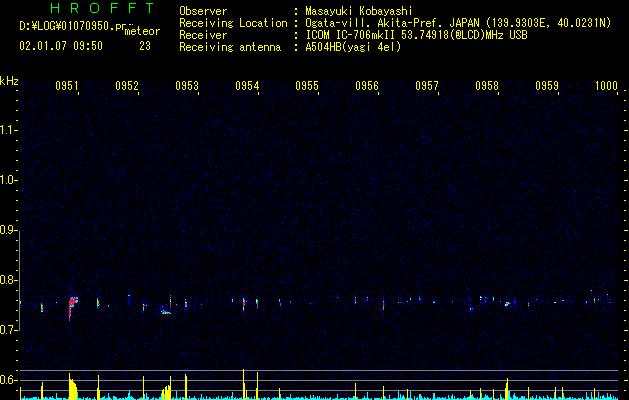Click the 0959 time marker
This screenshot has width=629, height=400.
547,86
